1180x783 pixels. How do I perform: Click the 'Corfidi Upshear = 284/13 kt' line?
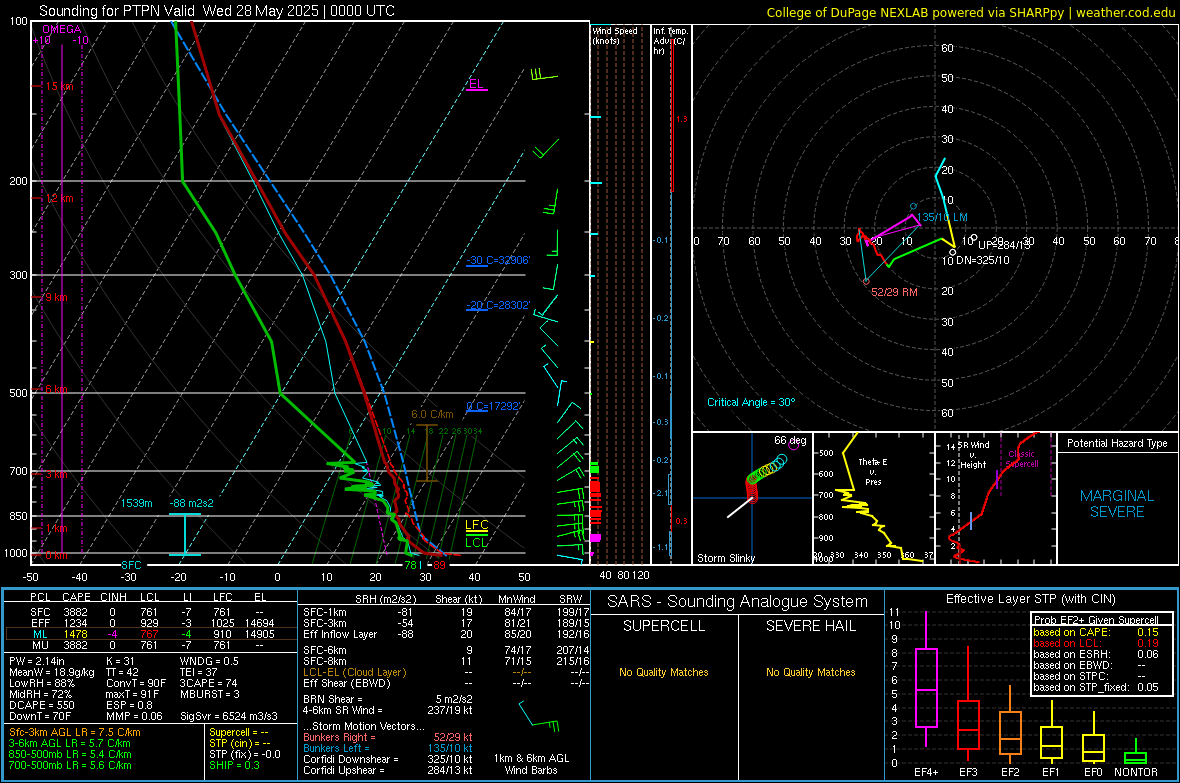click(x=388, y=770)
